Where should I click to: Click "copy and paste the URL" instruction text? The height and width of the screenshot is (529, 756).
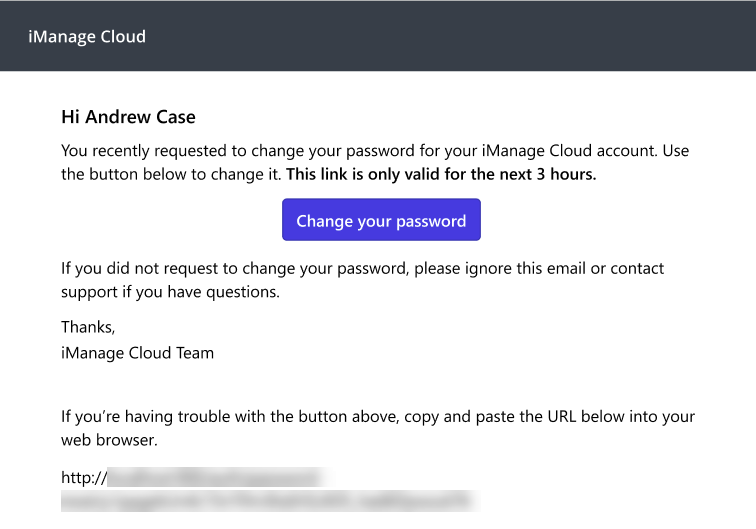click(x=490, y=416)
